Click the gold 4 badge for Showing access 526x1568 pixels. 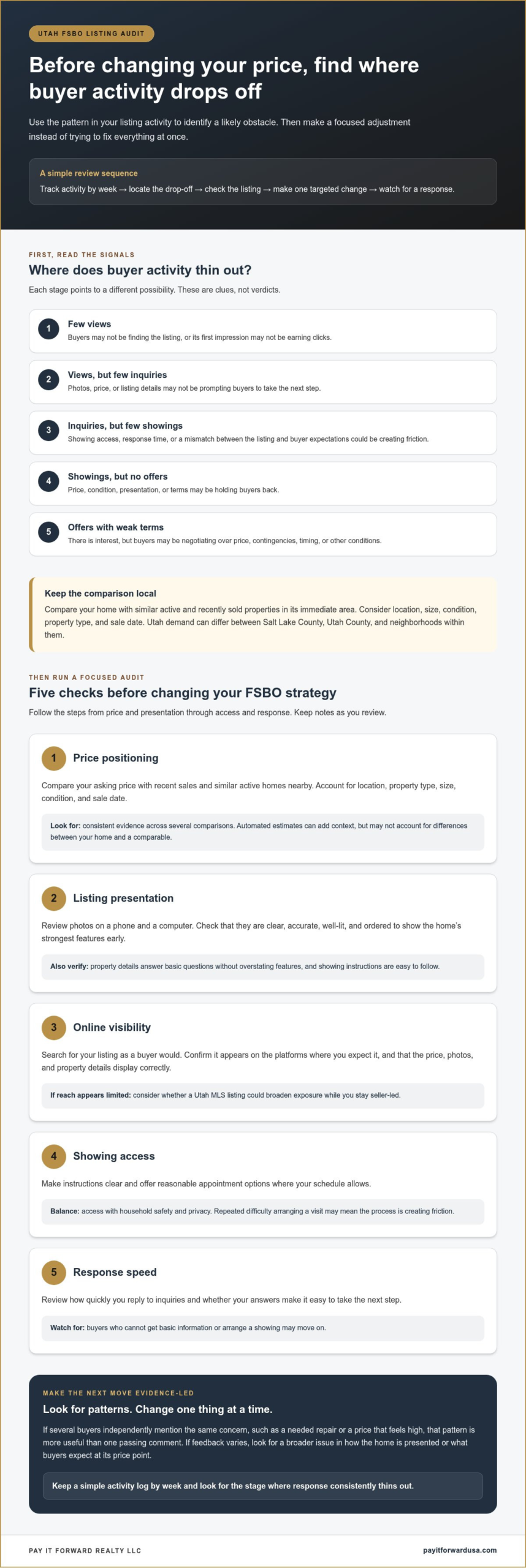[54, 1156]
